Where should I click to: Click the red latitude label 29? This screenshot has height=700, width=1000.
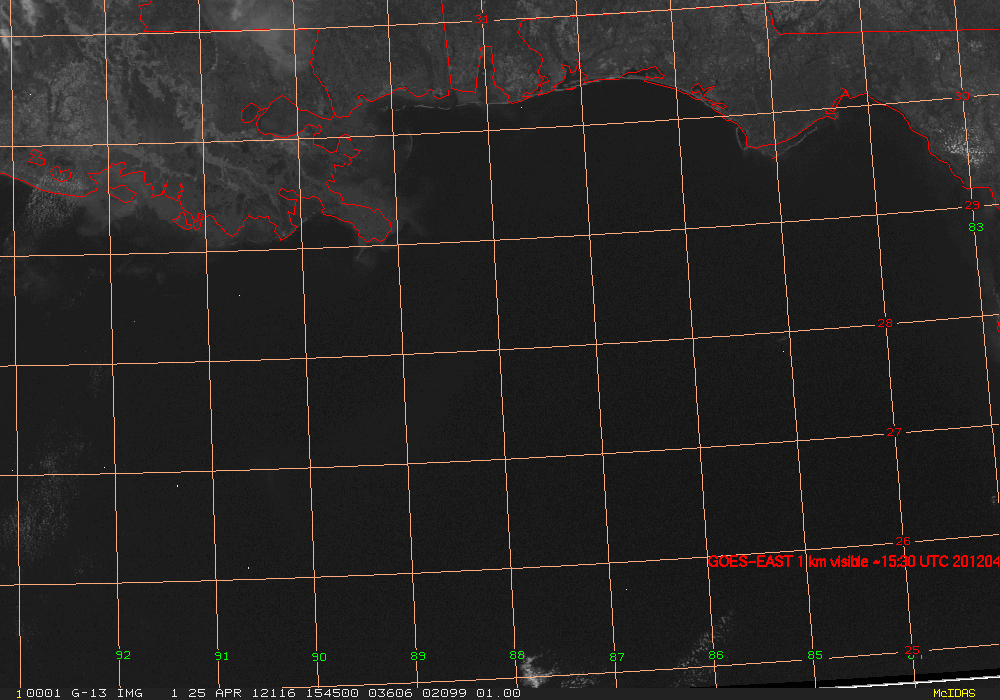[x=971, y=205]
